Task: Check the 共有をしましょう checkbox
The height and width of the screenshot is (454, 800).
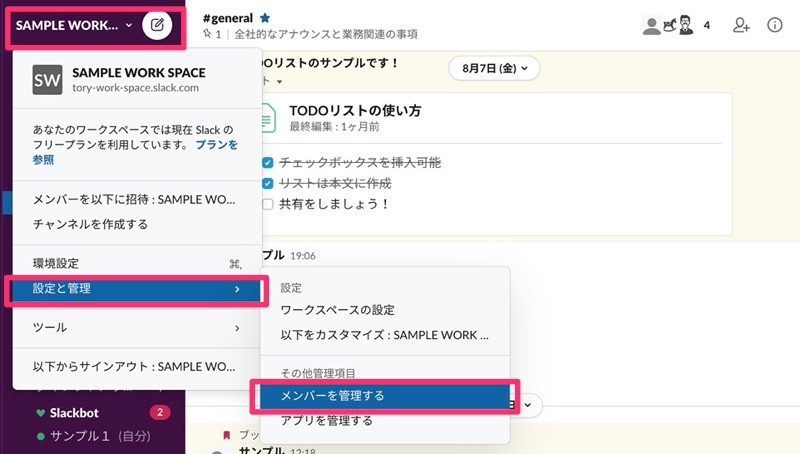Action: (267, 204)
